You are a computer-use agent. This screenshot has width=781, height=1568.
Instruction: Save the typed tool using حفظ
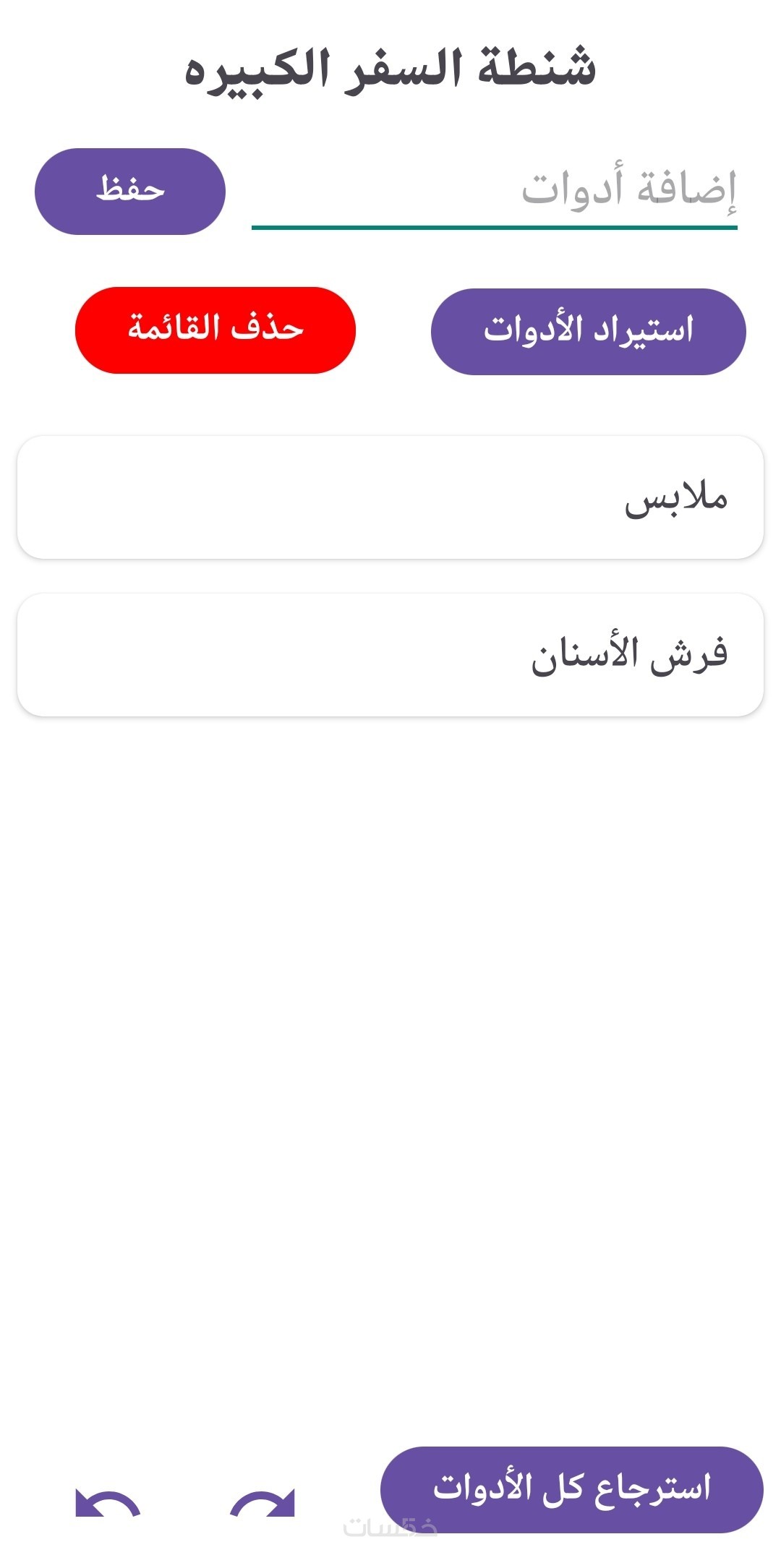point(130,192)
